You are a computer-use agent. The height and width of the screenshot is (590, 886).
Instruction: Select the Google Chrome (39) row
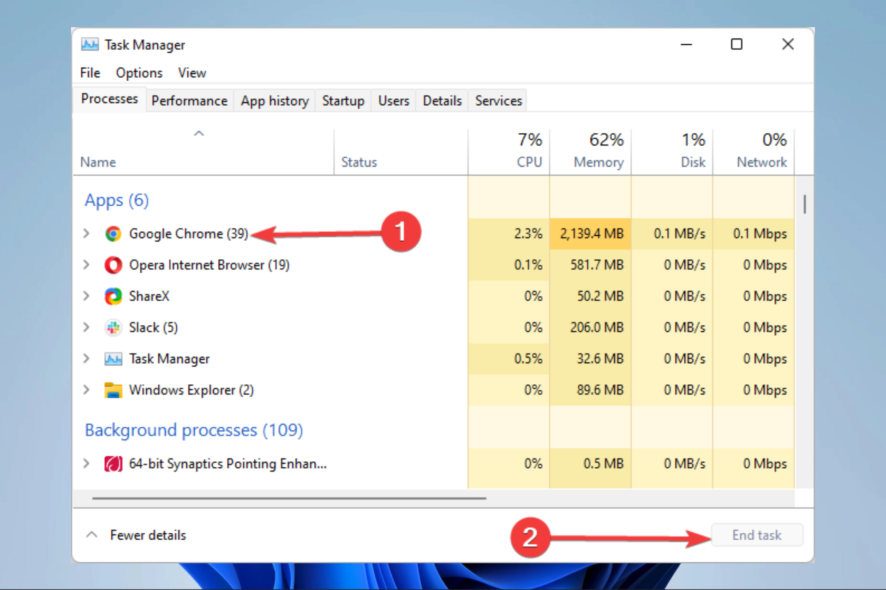click(433, 233)
